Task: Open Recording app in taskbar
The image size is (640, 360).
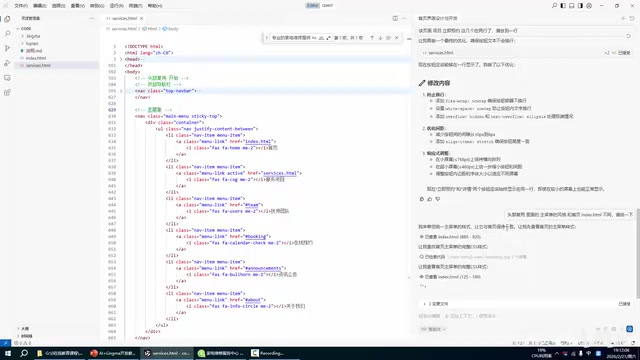Action: click(x=268, y=353)
